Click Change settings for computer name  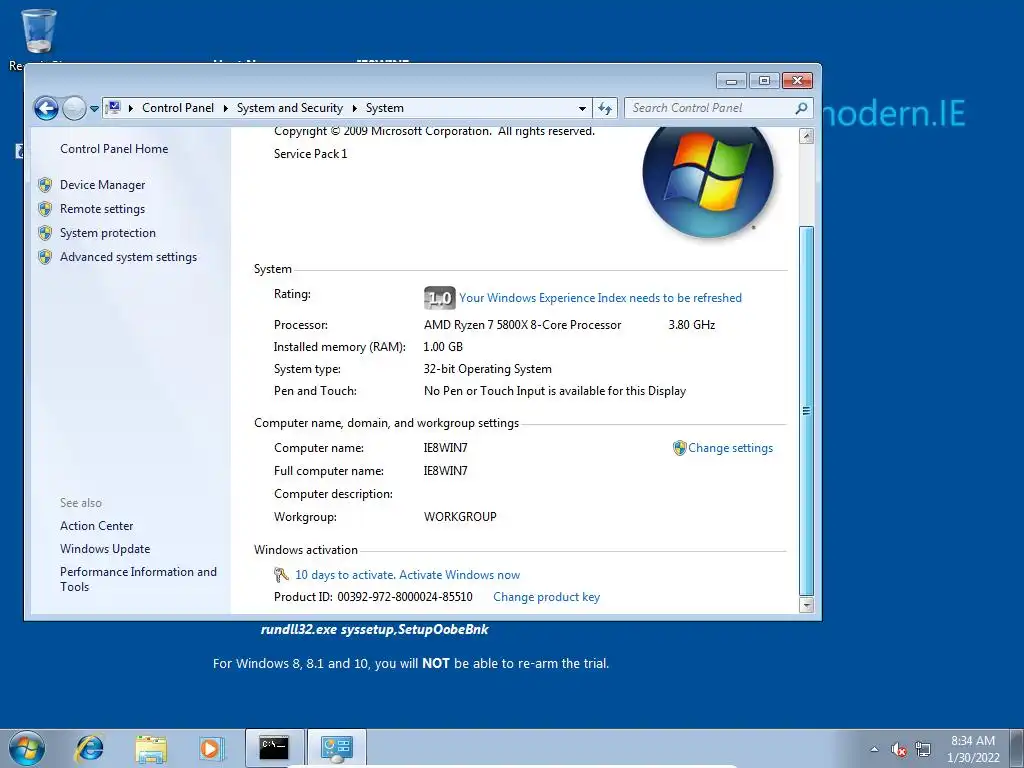pyautogui.click(x=730, y=448)
